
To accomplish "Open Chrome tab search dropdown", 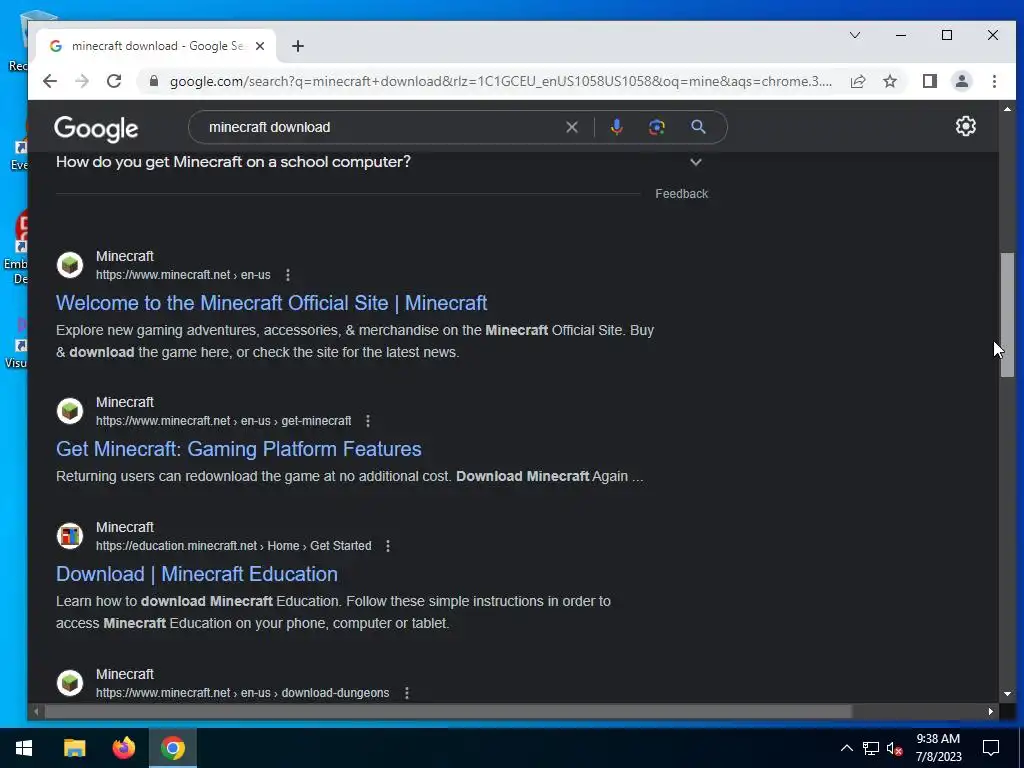I will pyautogui.click(x=855, y=35).
